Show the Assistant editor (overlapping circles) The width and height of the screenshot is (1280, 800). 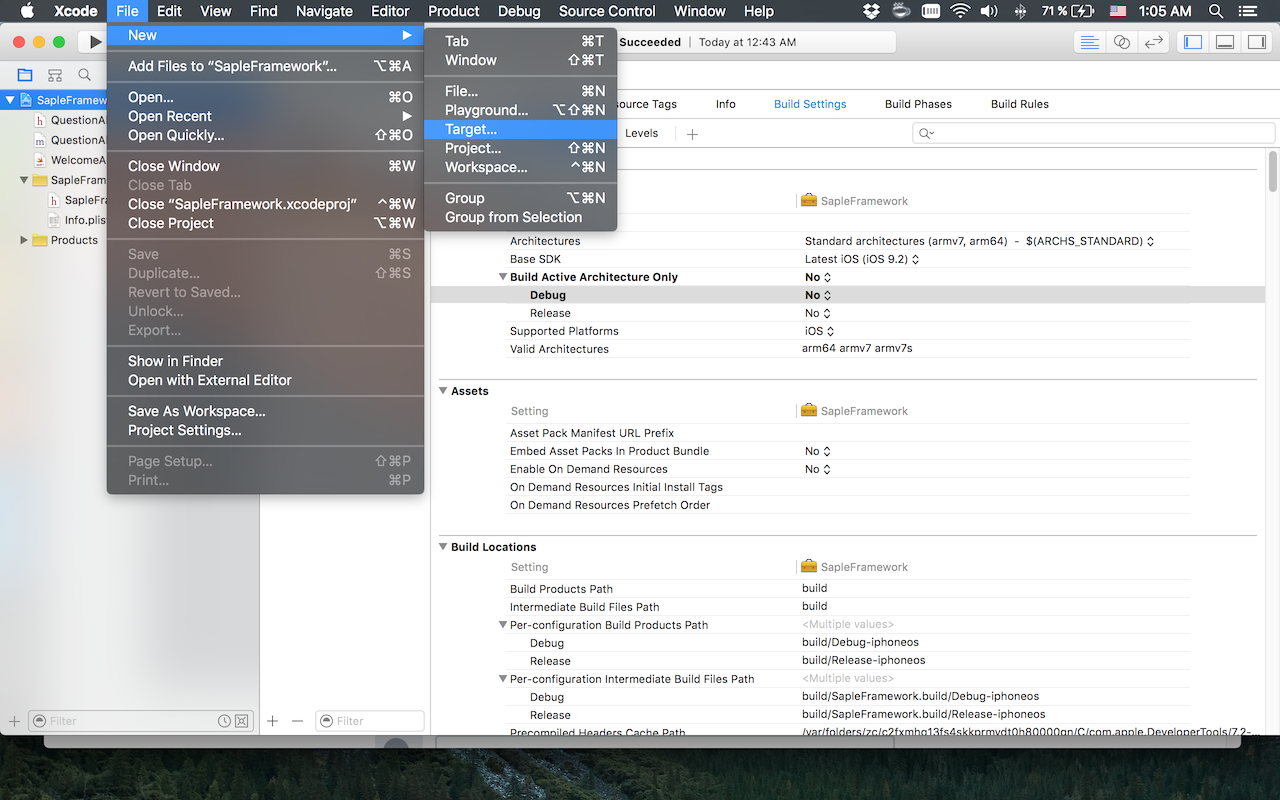click(x=1122, y=42)
